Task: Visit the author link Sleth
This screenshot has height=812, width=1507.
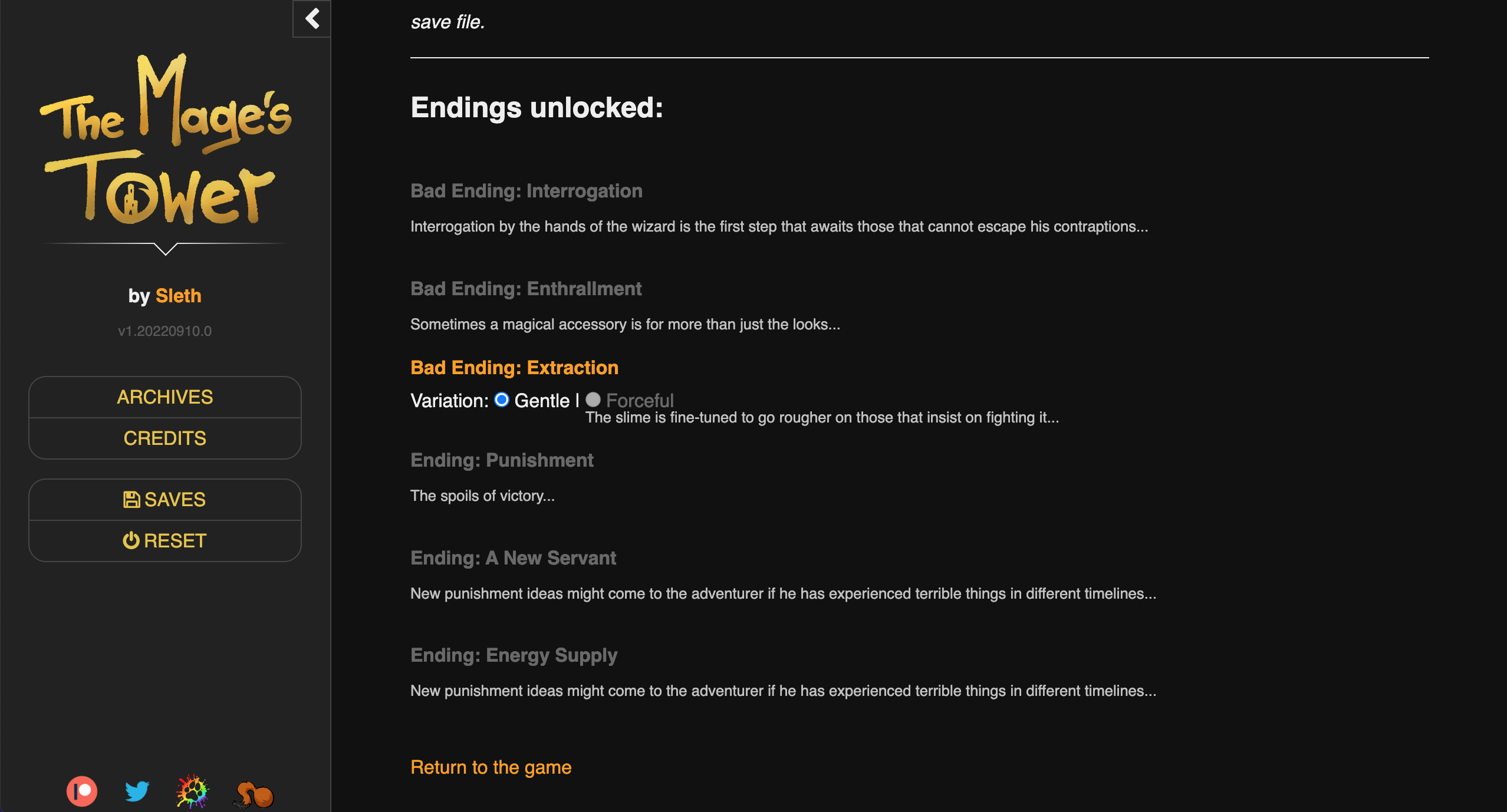Action: 178,296
